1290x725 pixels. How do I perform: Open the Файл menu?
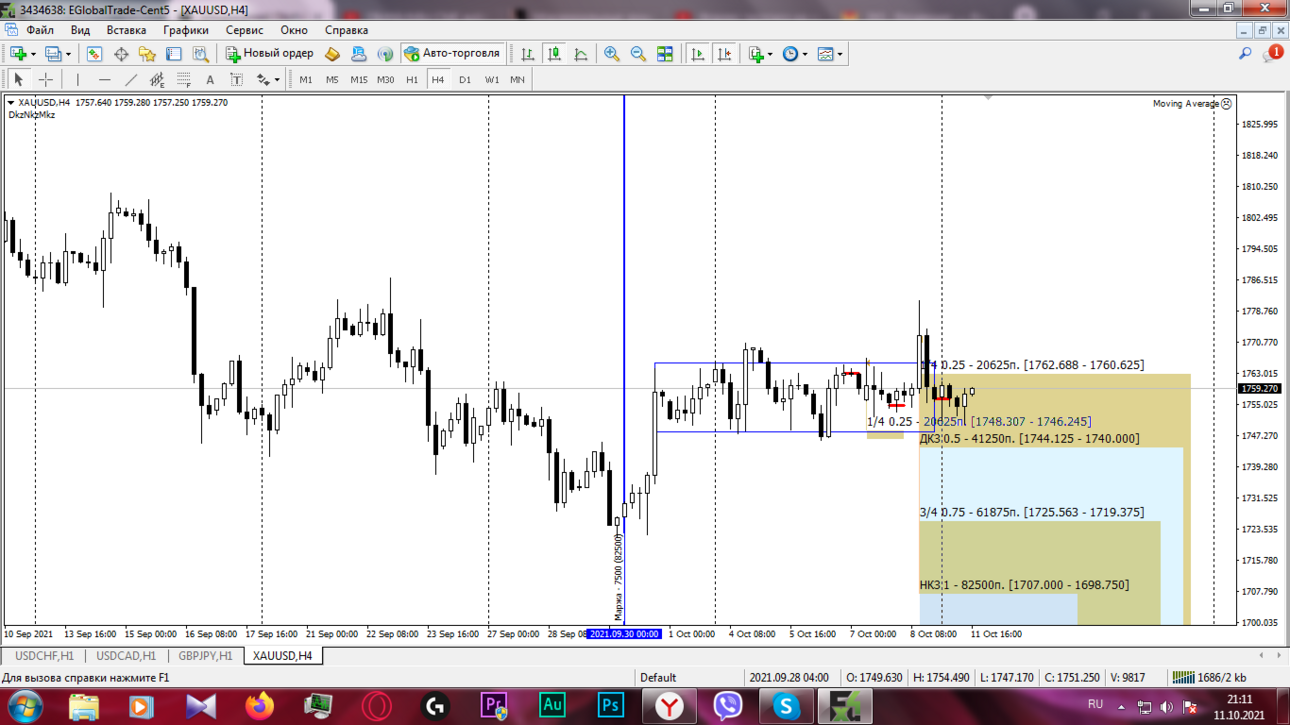(x=40, y=30)
